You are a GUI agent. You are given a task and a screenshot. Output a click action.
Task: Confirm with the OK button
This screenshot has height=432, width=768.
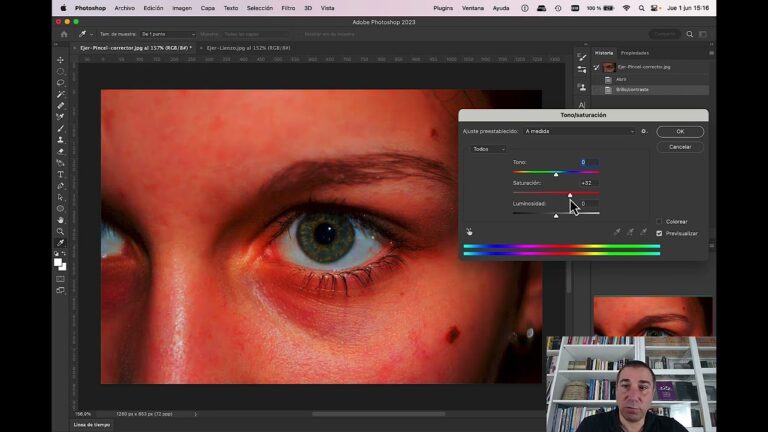pyautogui.click(x=680, y=132)
